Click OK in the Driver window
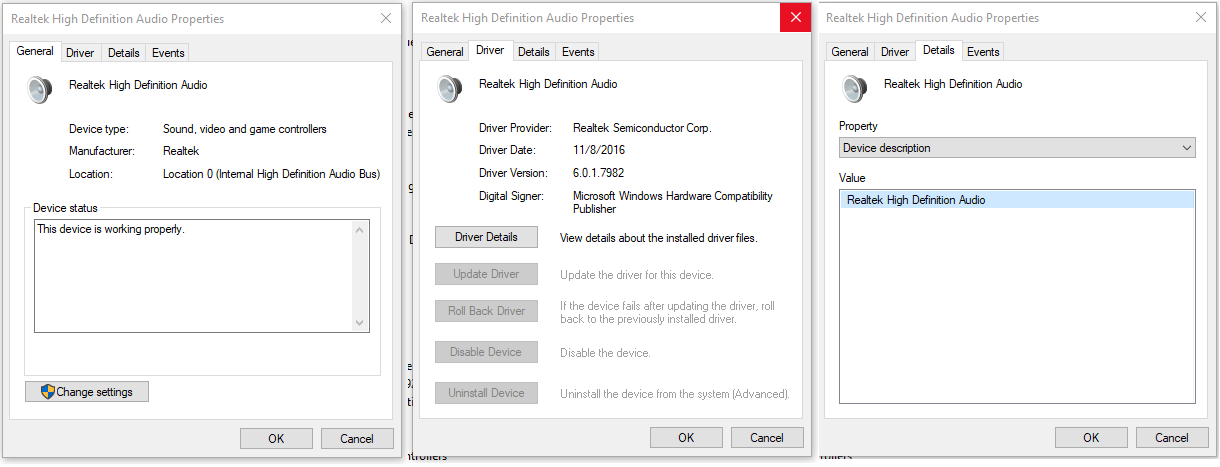 (686, 437)
